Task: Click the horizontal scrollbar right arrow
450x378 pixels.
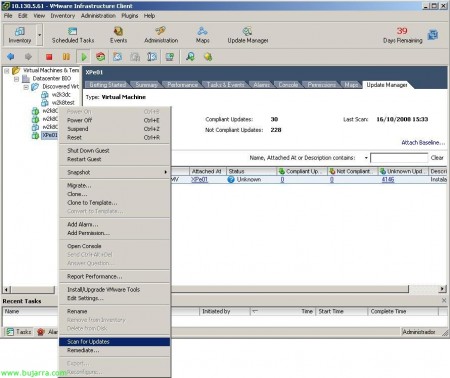Action: click(x=442, y=289)
